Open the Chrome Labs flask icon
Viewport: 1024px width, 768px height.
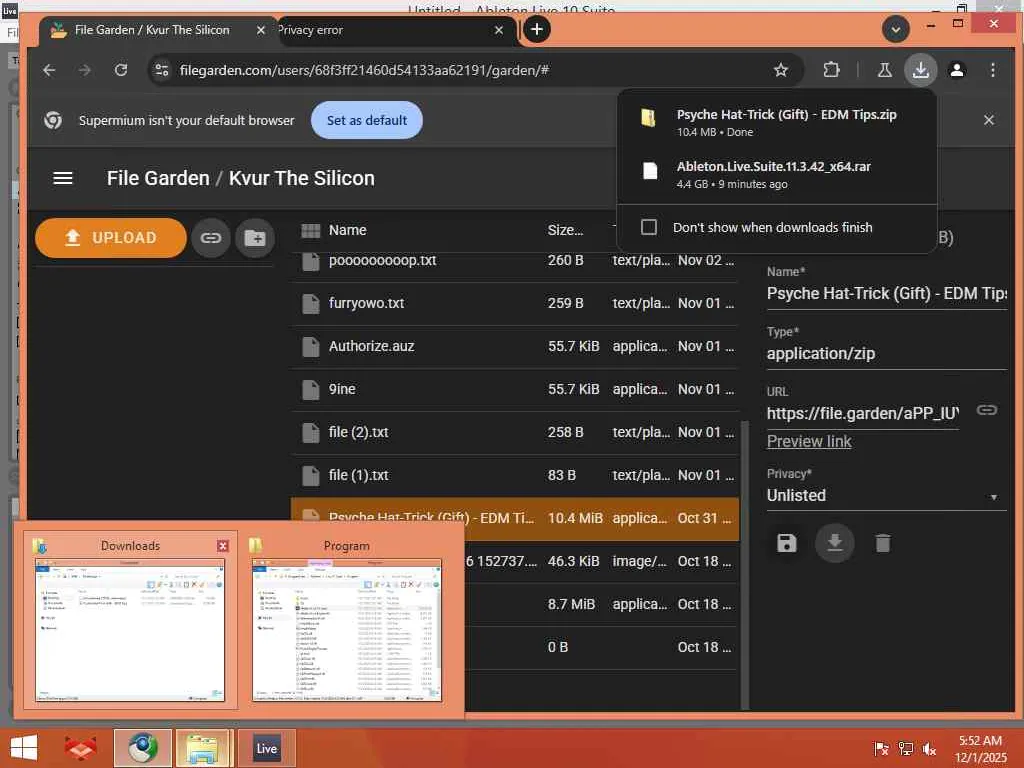pos(885,70)
